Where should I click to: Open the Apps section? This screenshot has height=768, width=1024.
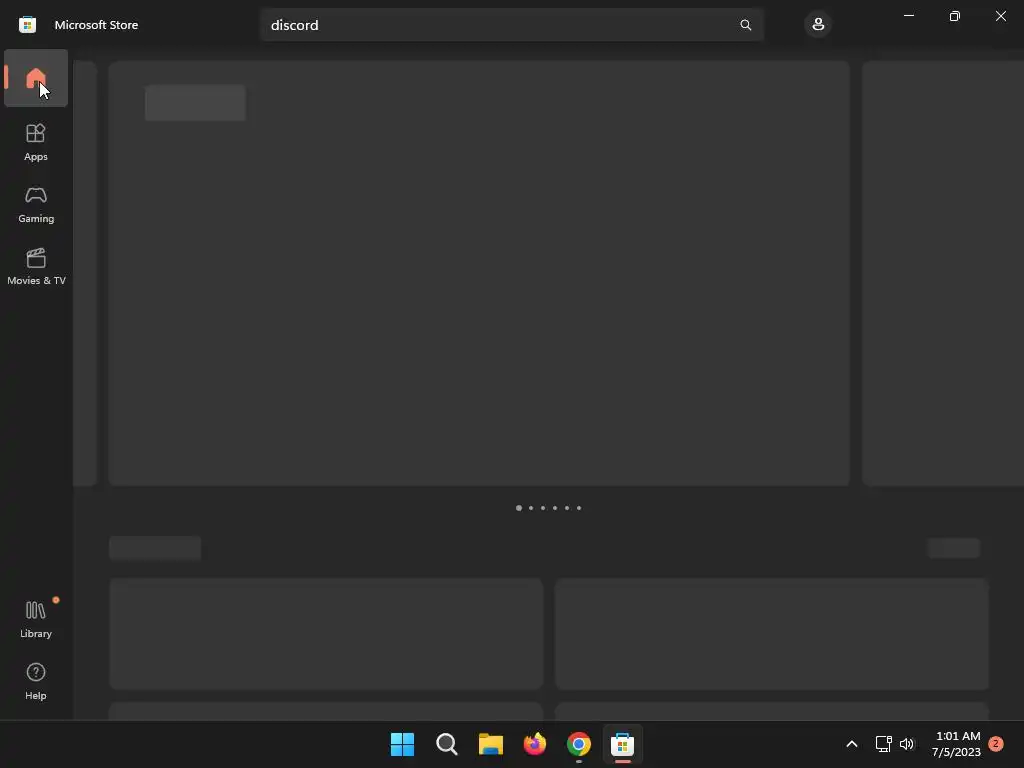pos(36,142)
